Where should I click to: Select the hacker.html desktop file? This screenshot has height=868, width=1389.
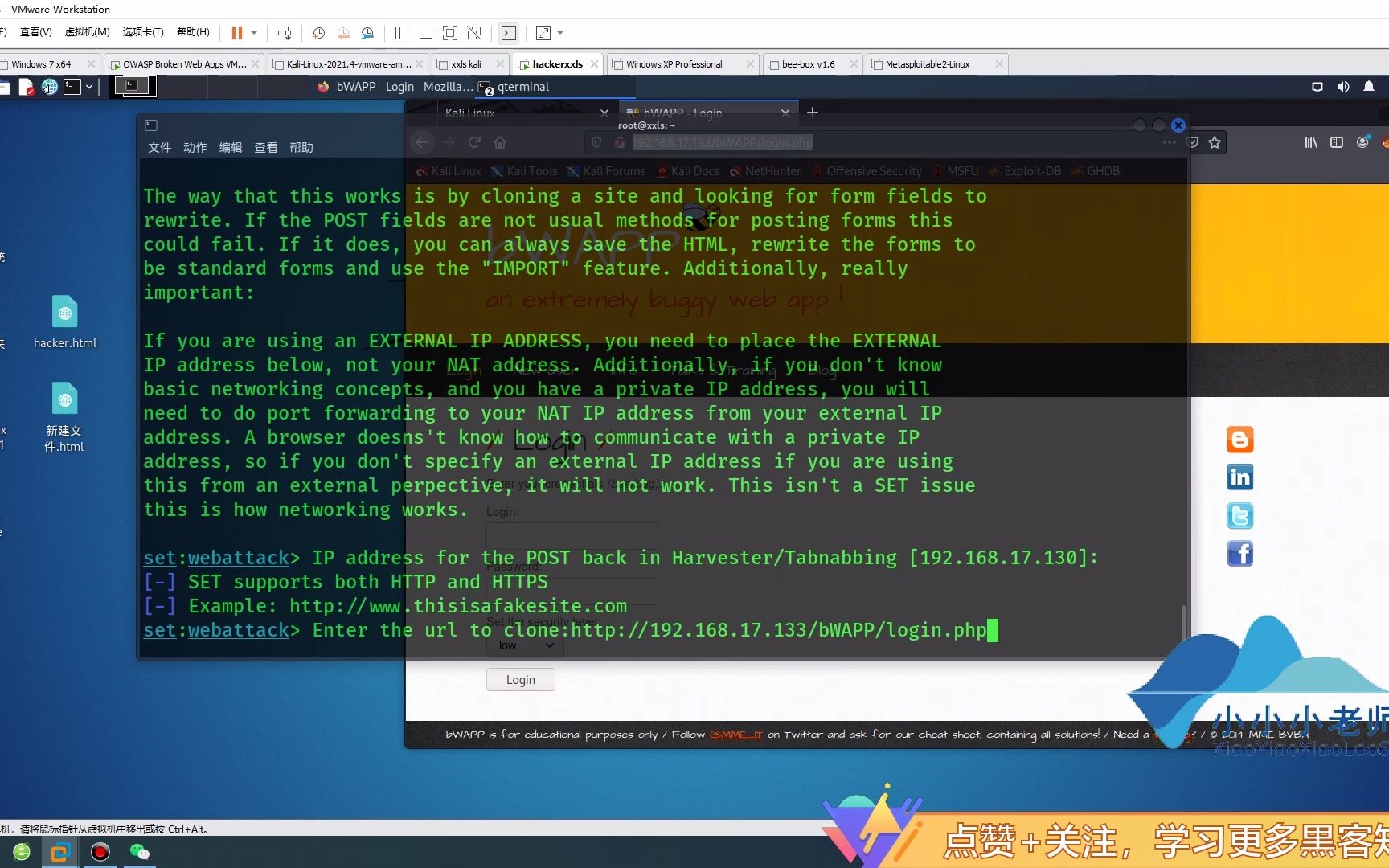[64, 322]
